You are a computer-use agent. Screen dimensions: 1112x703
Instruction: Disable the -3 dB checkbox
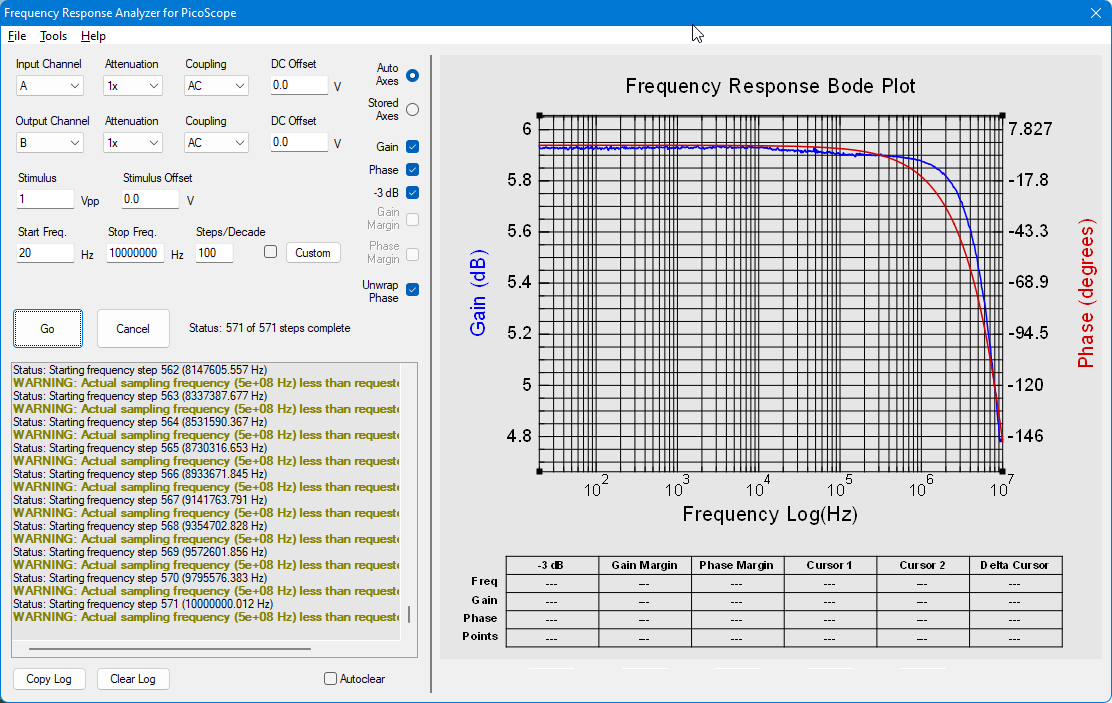[x=412, y=192]
